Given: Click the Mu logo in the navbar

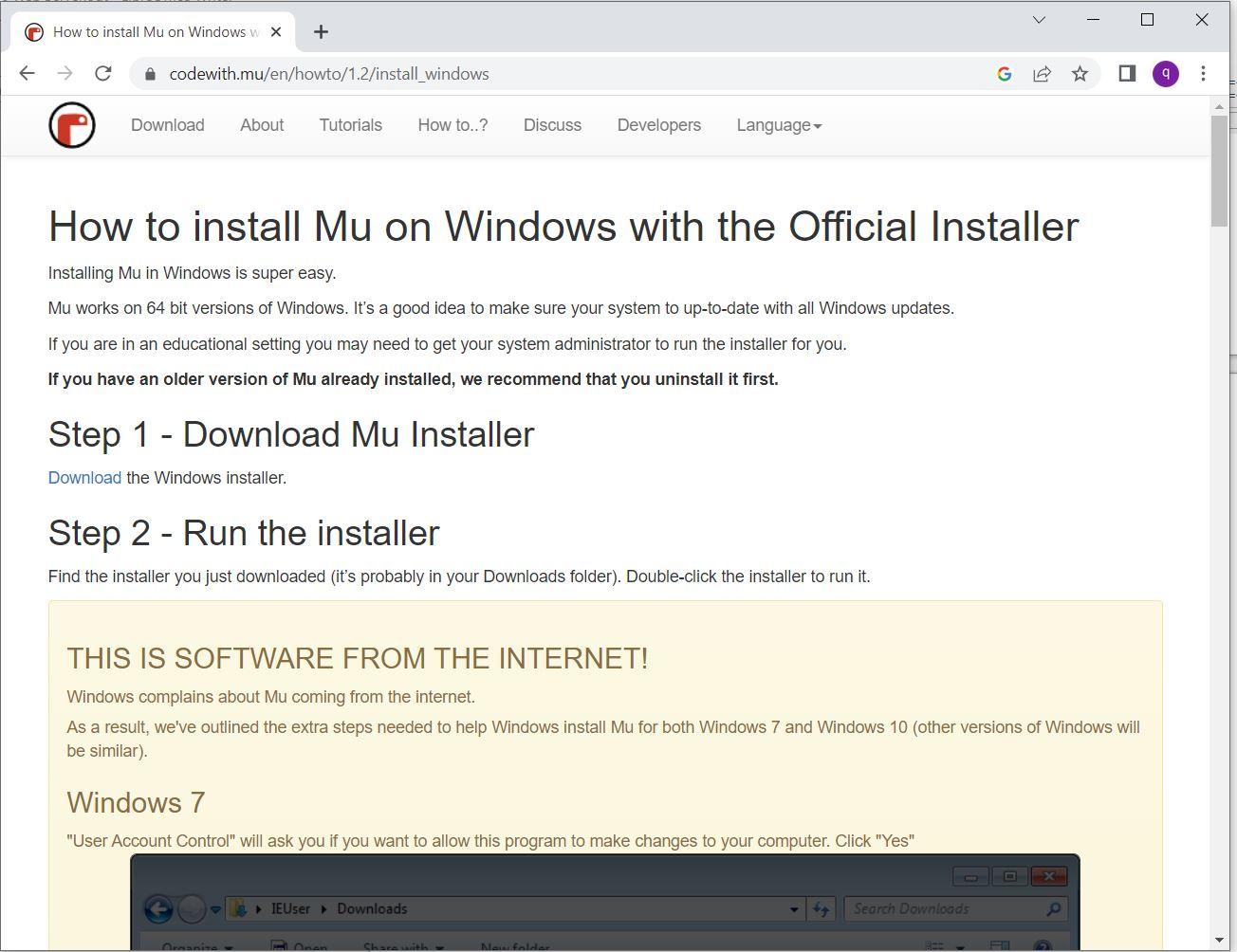Looking at the screenshot, I should pyautogui.click(x=71, y=124).
